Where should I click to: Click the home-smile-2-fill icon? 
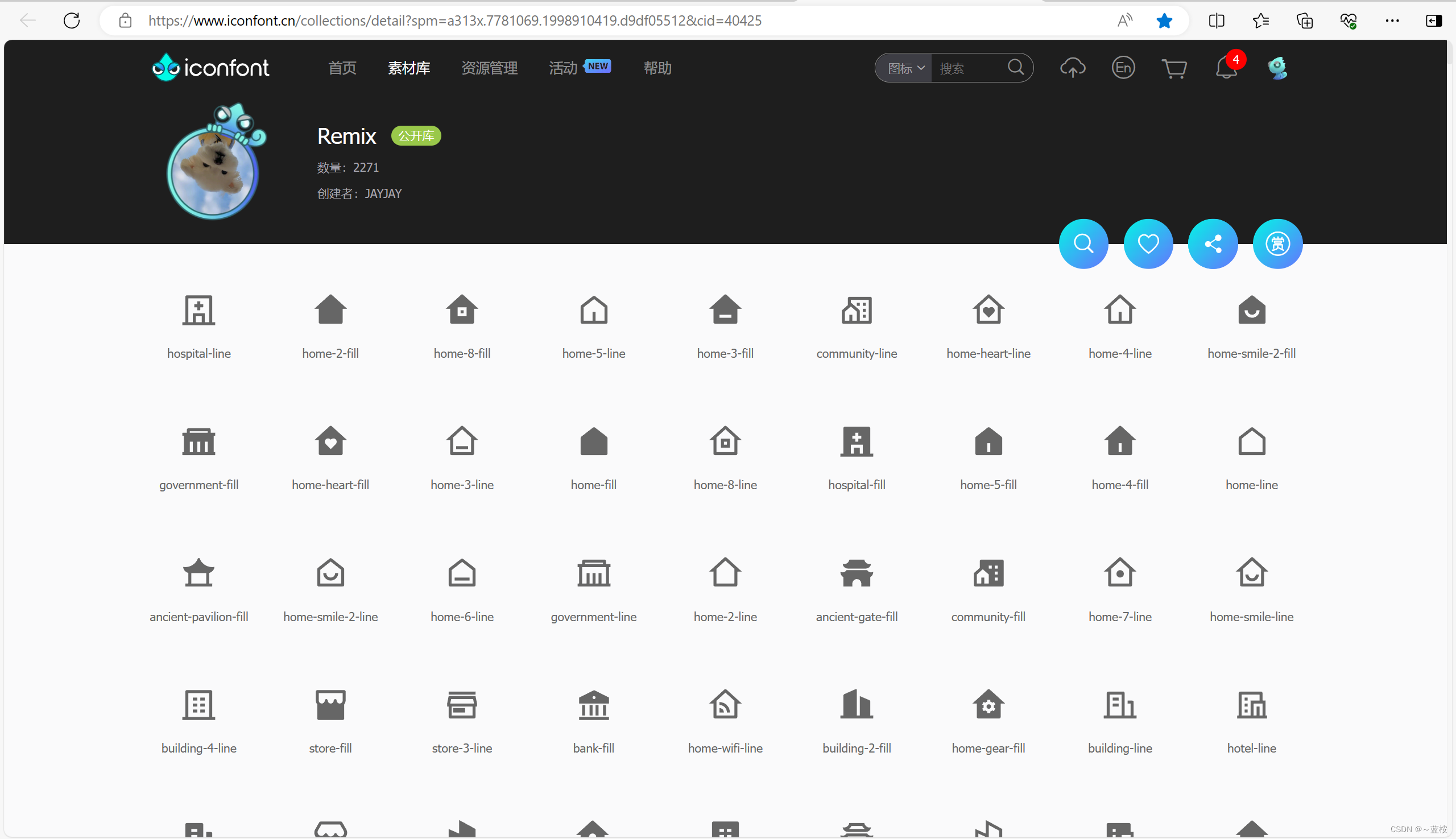click(x=1251, y=310)
